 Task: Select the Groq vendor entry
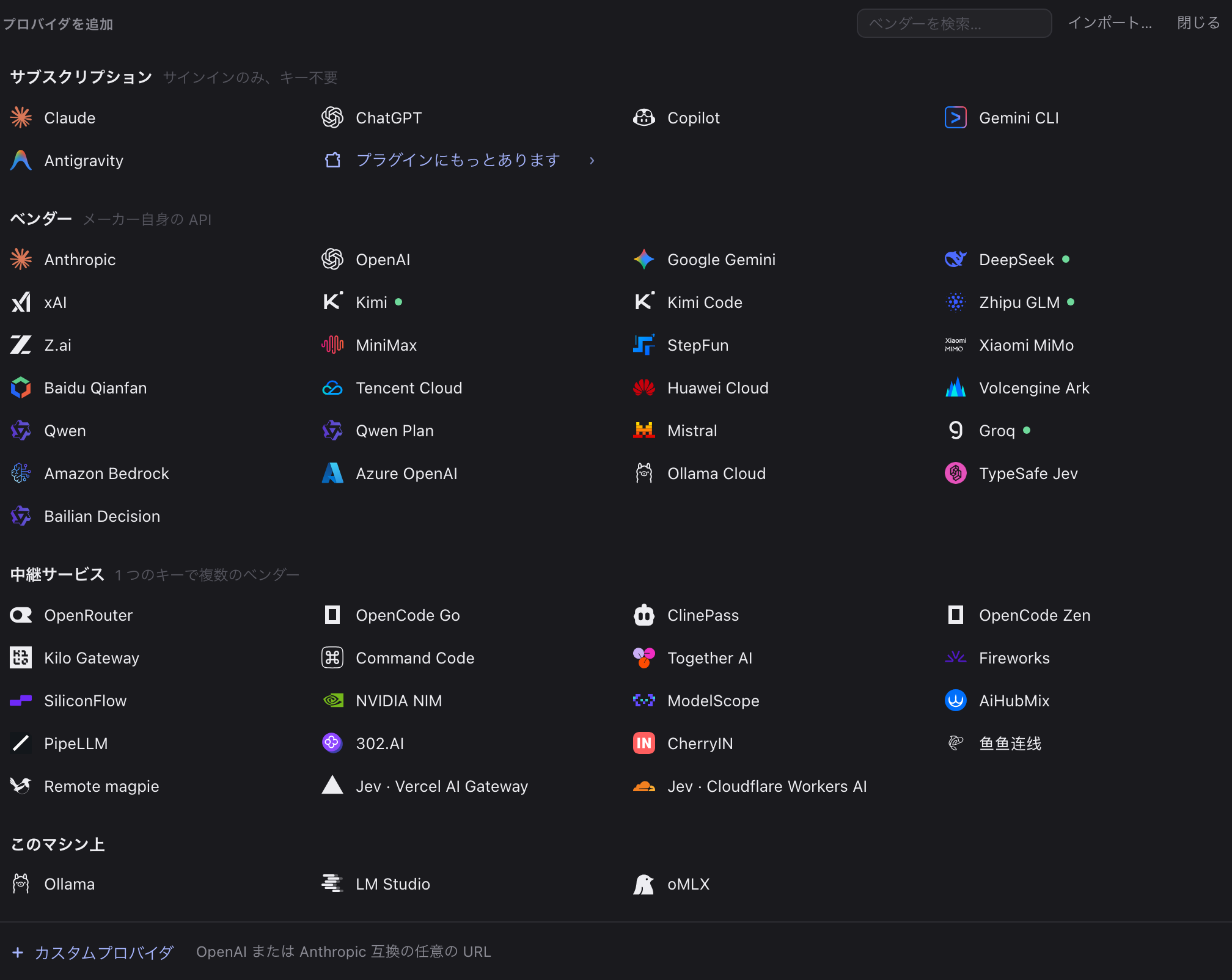click(x=988, y=430)
